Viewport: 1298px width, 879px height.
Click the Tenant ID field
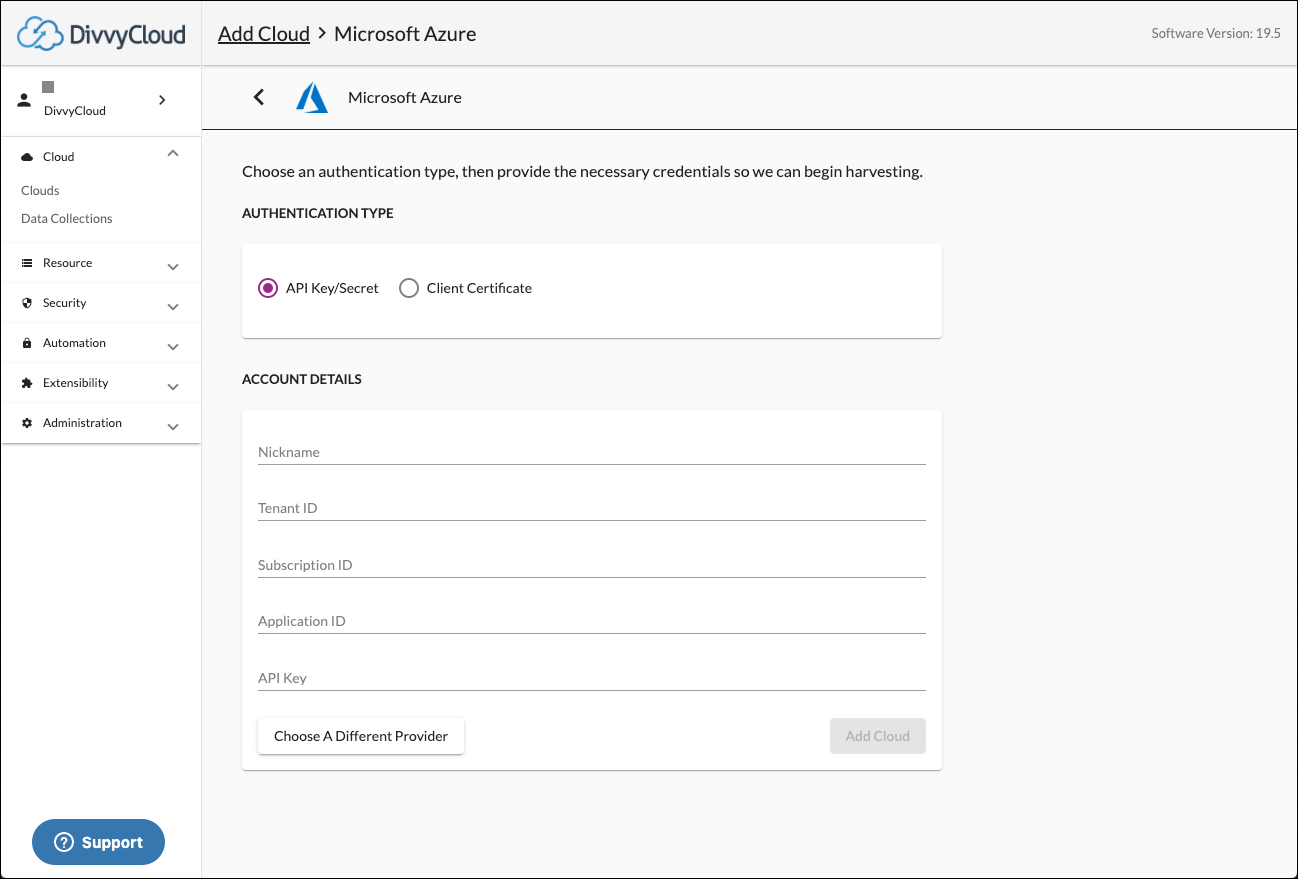point(592,508)
